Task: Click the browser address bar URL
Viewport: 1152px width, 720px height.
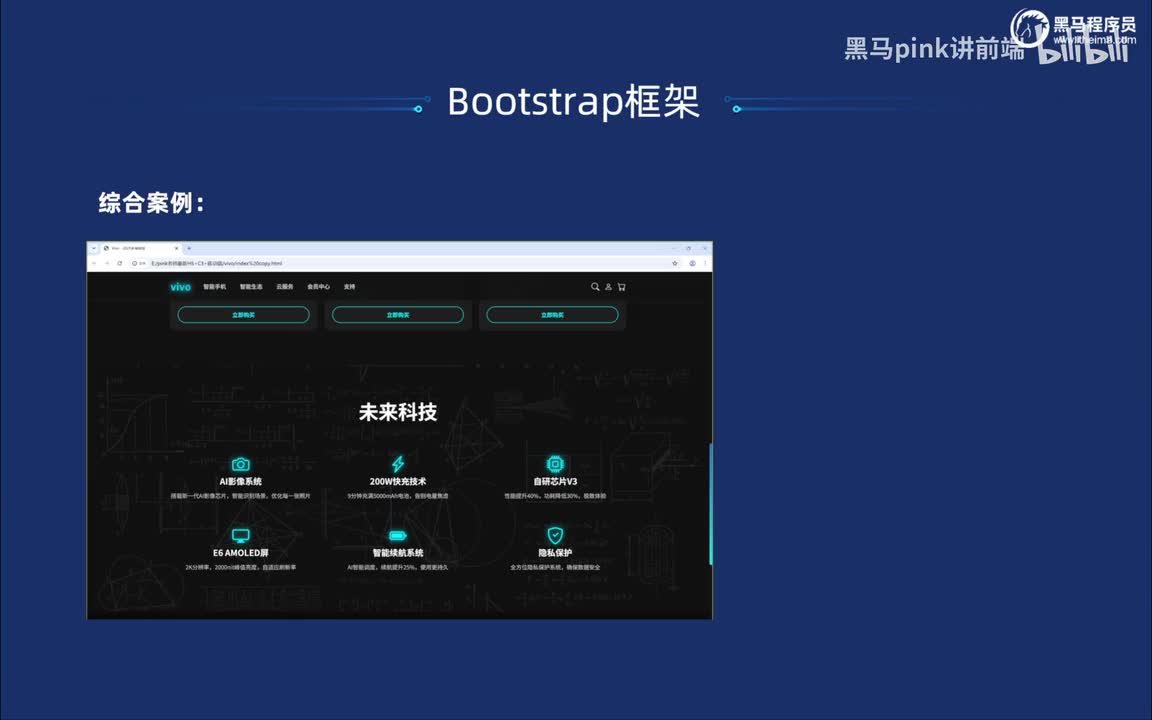Action: click(x=217, y=263)
